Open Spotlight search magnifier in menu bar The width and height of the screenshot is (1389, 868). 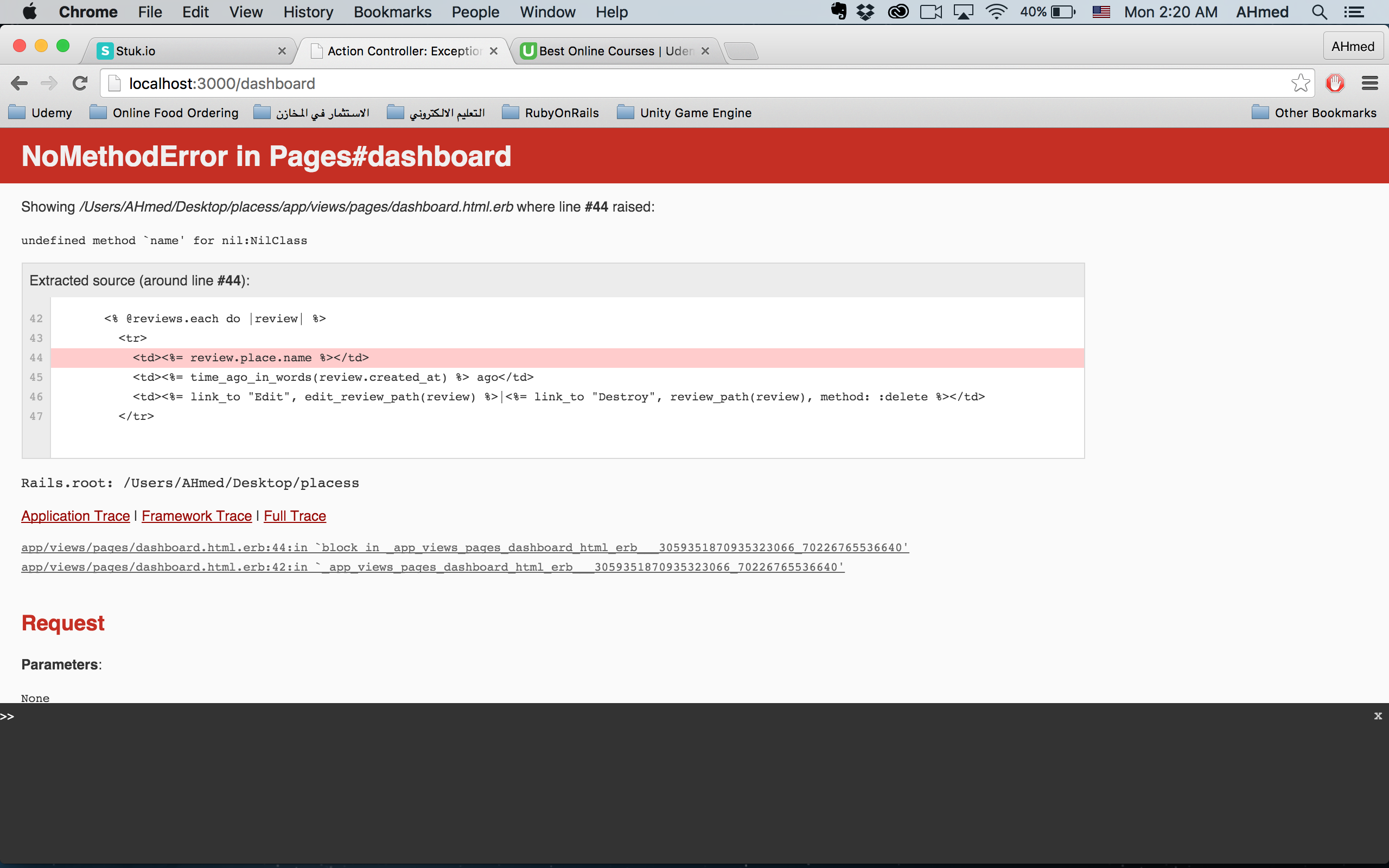1319,12
